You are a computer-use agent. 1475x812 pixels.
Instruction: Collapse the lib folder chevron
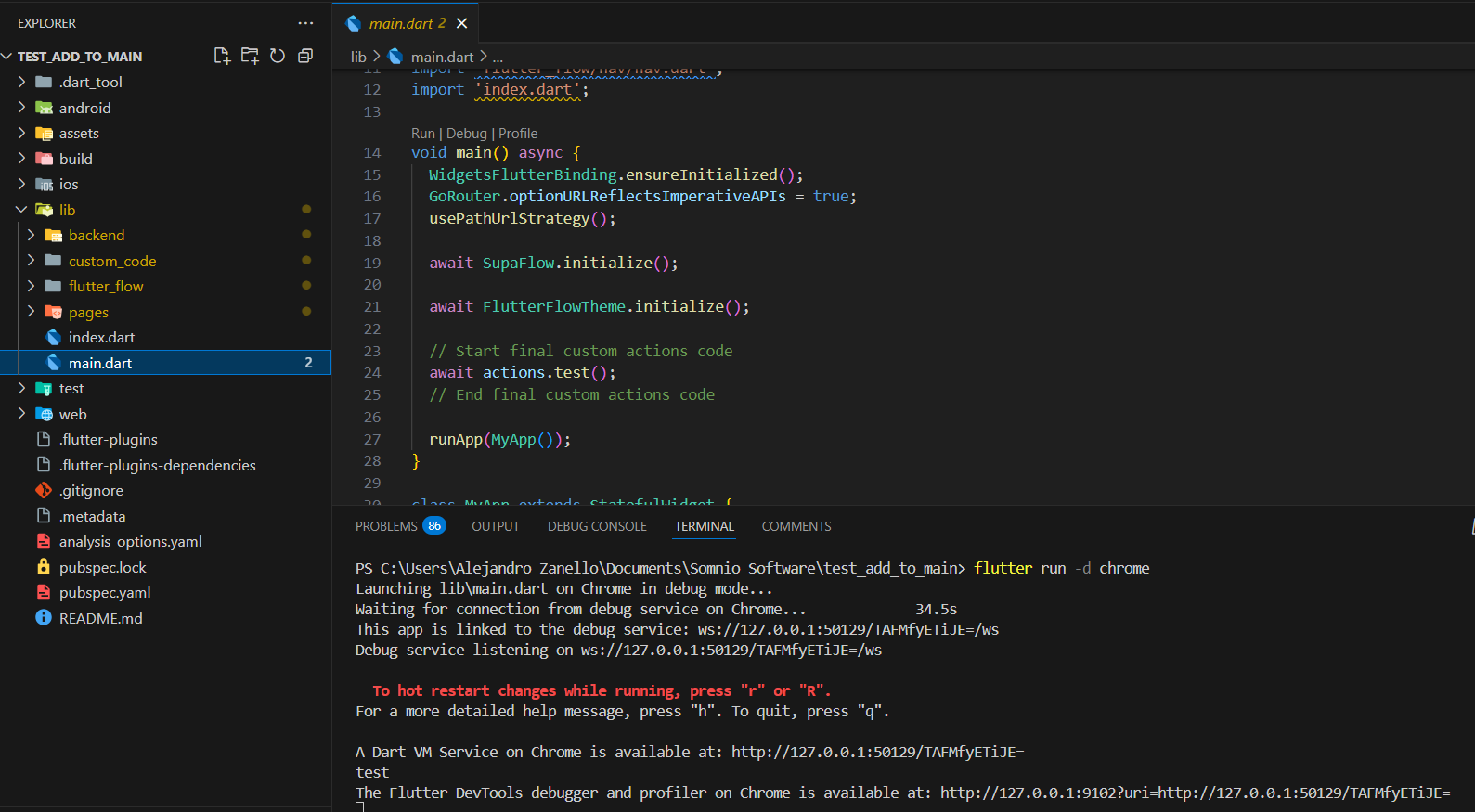pos(21,210)
